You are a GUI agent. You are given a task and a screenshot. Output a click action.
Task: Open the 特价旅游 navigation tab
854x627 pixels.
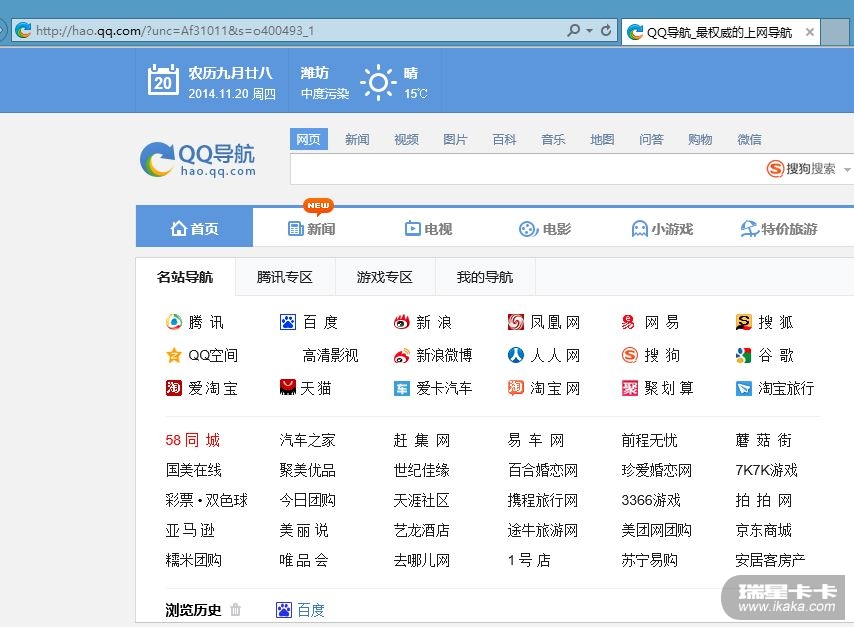(779, 229)
